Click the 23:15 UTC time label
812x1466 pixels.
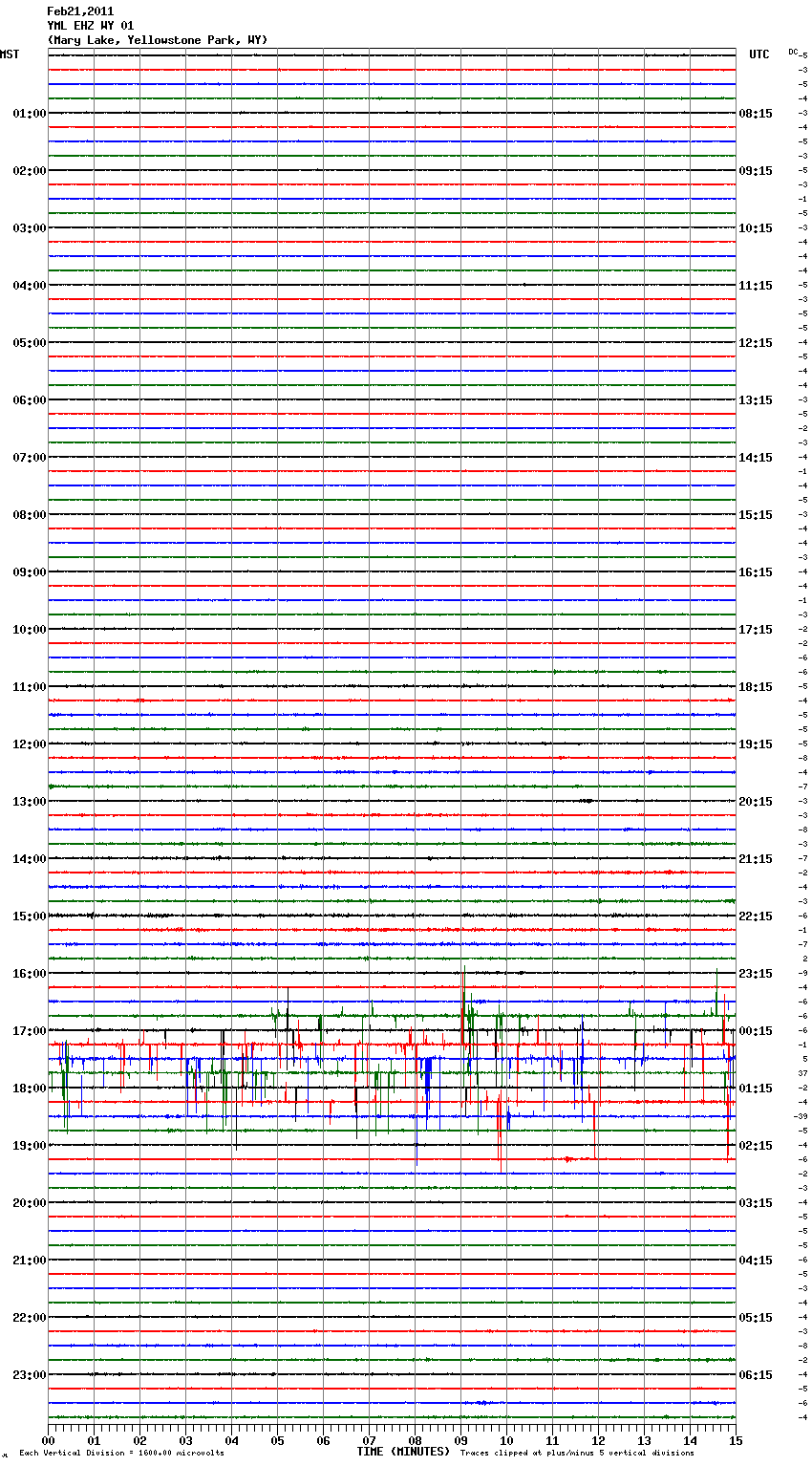756,974
